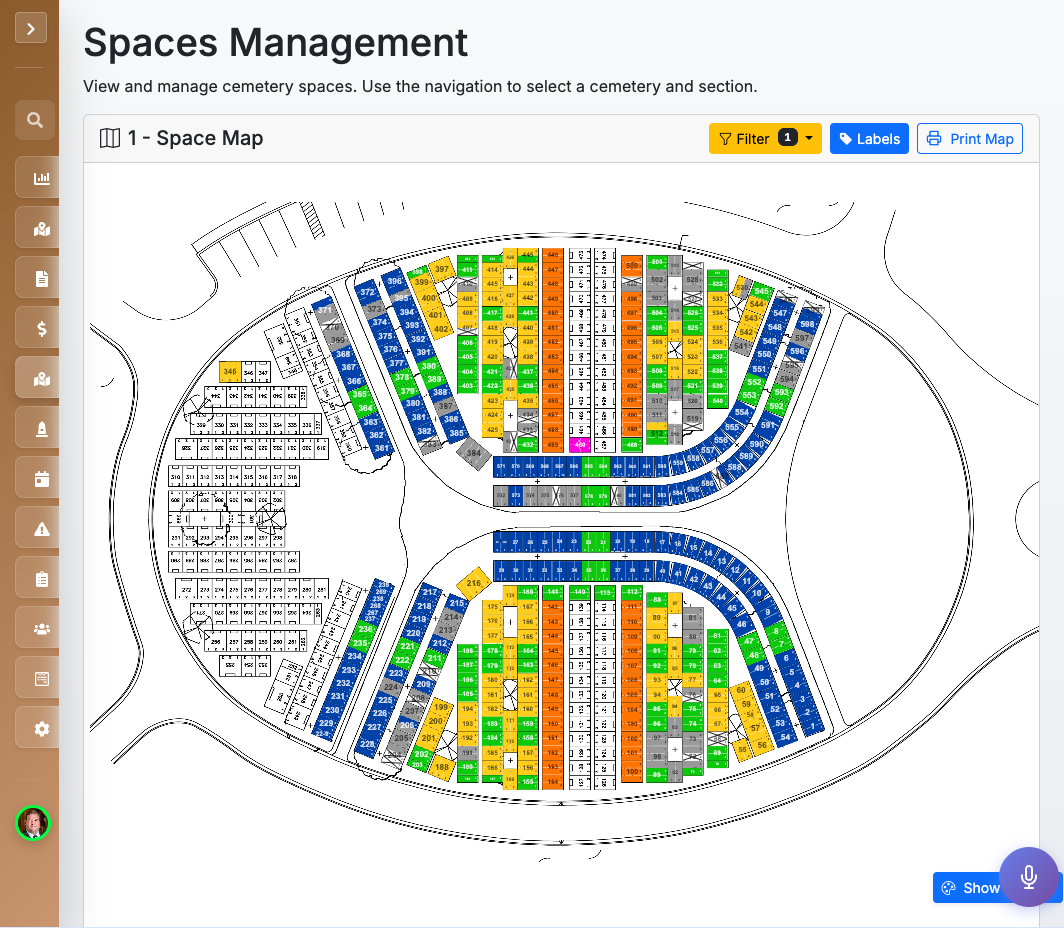Screen dimensions: 1064x928
Task: Open the search panel in the sidebar
Action: 35,119
